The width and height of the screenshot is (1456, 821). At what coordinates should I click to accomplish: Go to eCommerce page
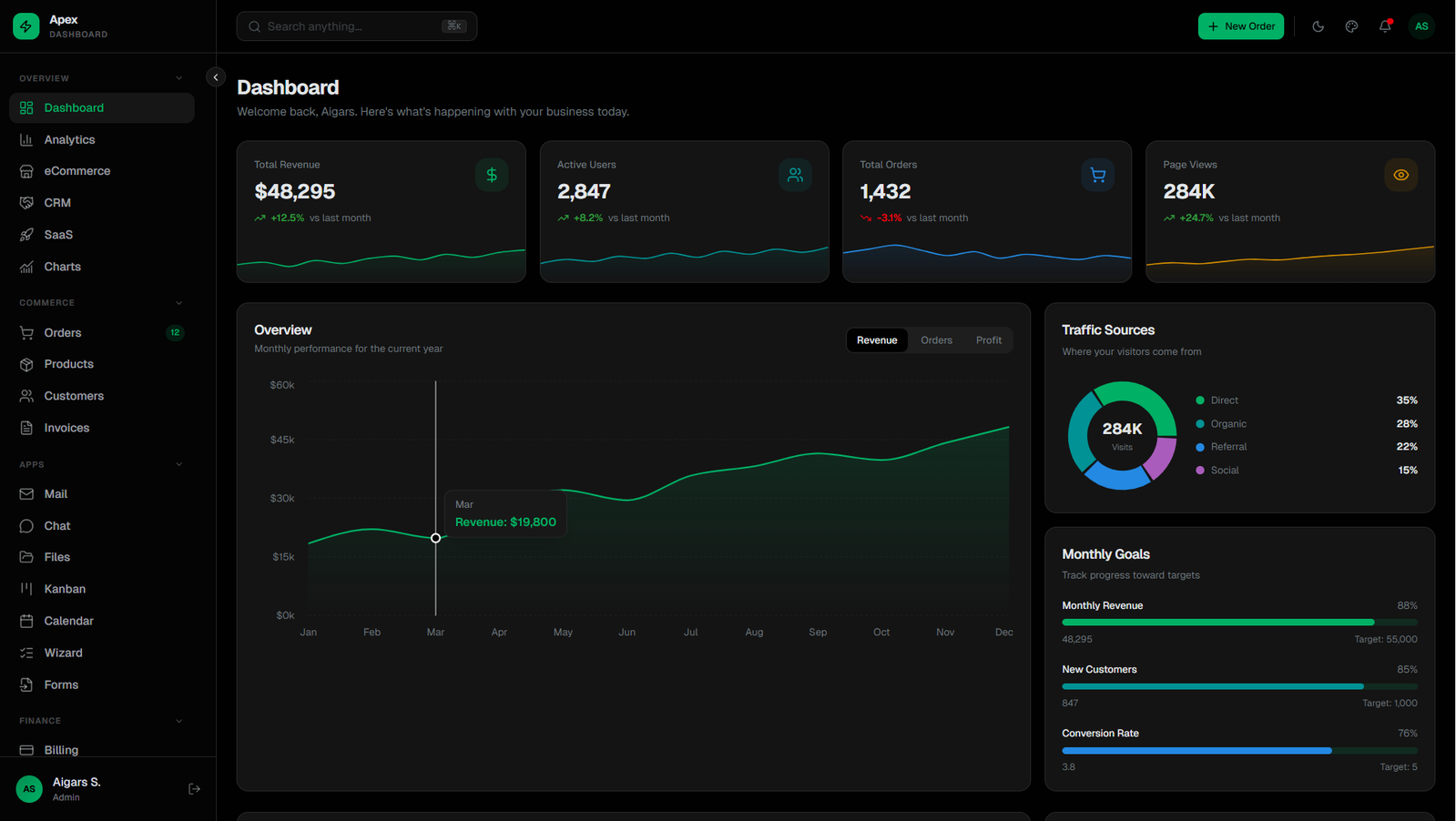(102, 171)
